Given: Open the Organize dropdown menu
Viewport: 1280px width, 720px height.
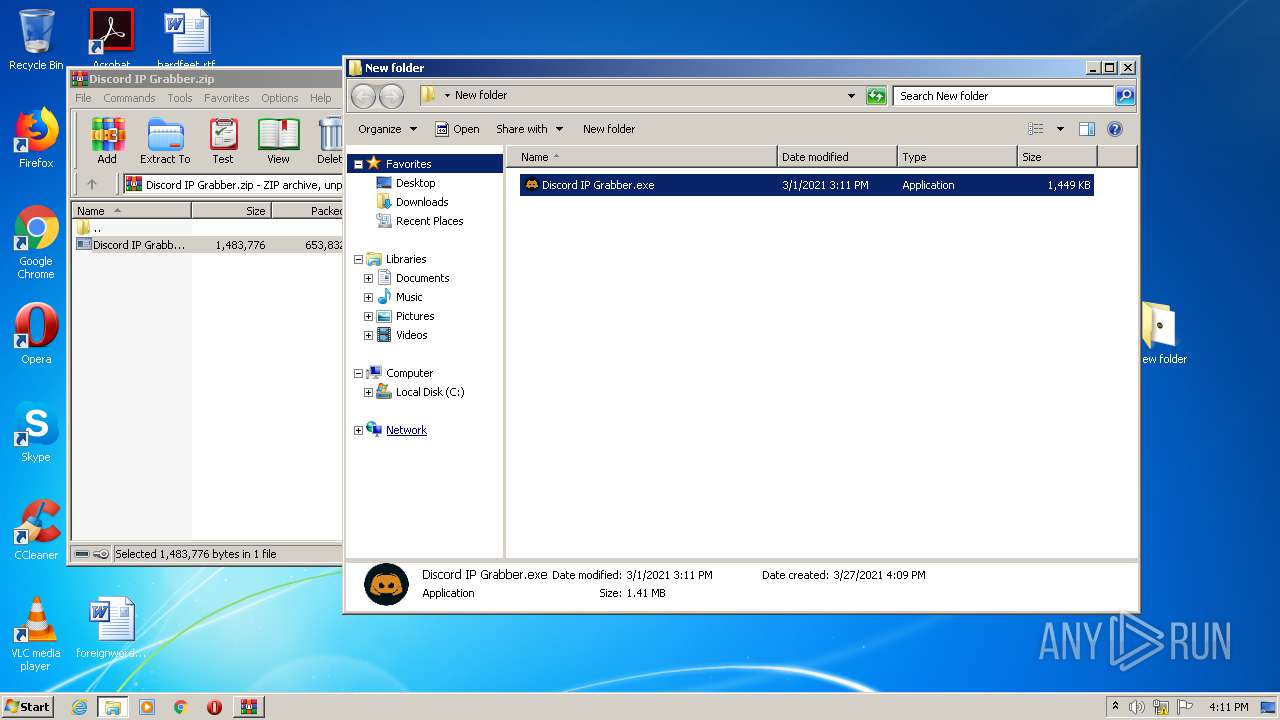Looking at the screenshot, I should coord(387,129).
